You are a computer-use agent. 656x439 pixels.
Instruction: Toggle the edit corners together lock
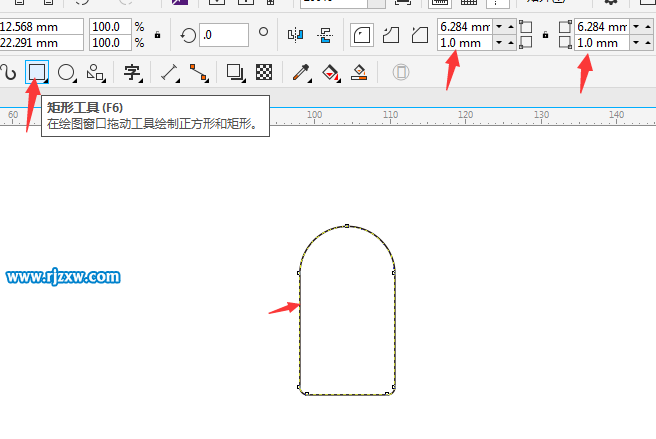[545, 35]
